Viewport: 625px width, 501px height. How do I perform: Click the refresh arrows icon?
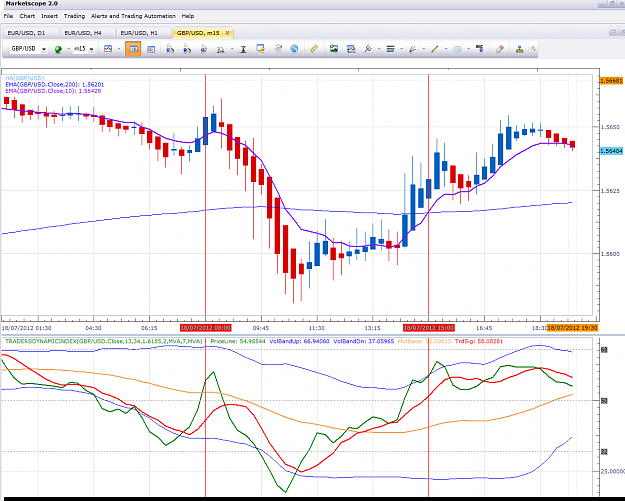tap(278, 49)
